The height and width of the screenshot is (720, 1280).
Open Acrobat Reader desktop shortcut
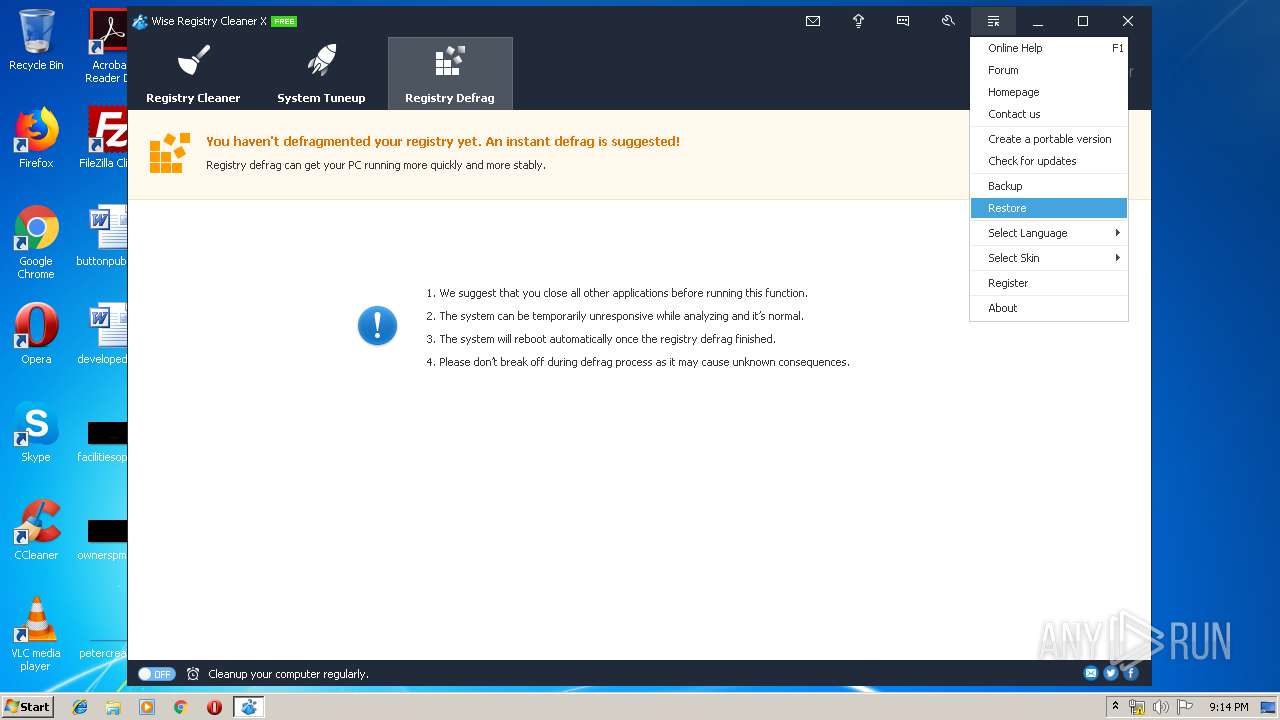108,46
